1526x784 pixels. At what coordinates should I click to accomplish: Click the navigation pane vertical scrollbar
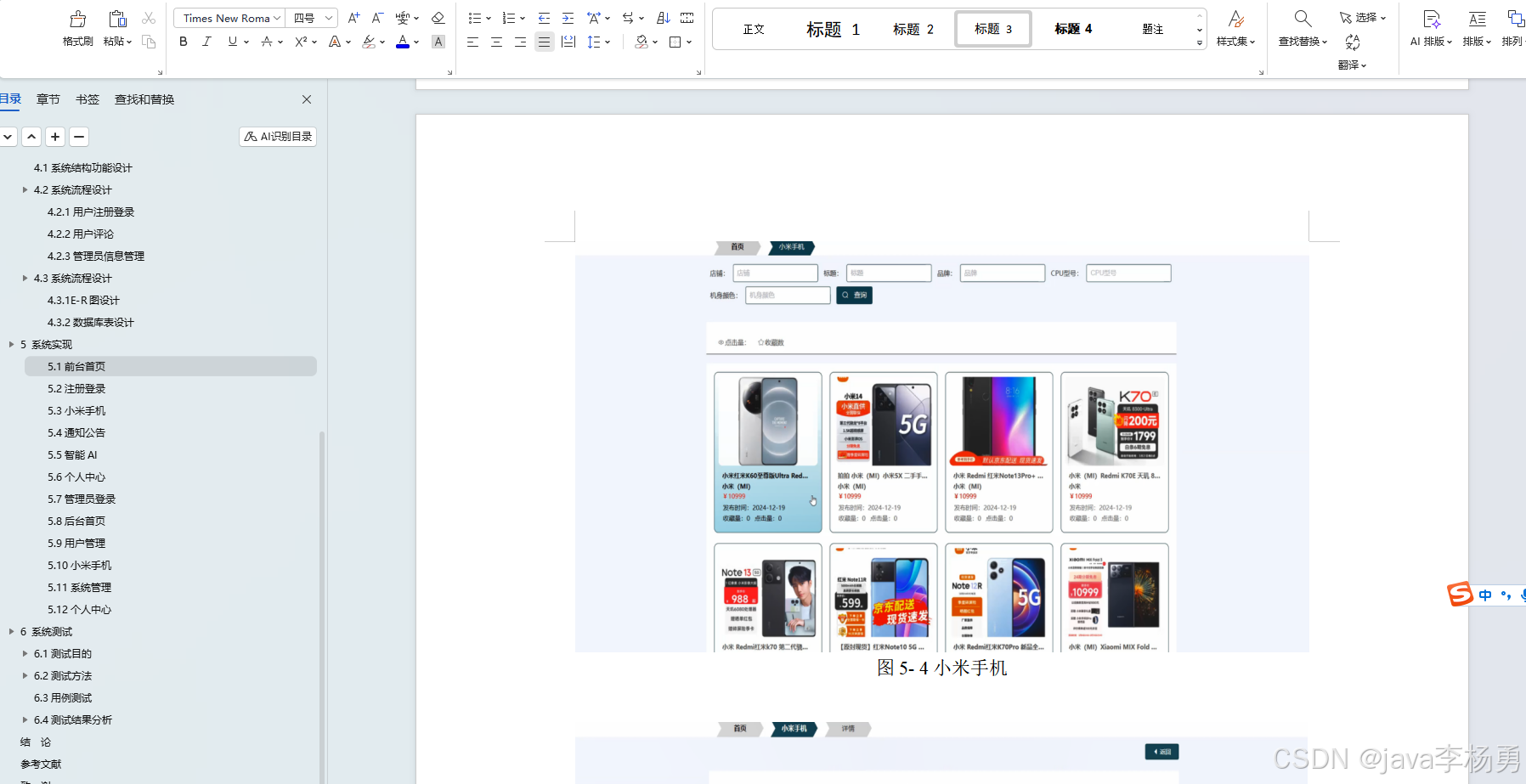click(322, 606)
